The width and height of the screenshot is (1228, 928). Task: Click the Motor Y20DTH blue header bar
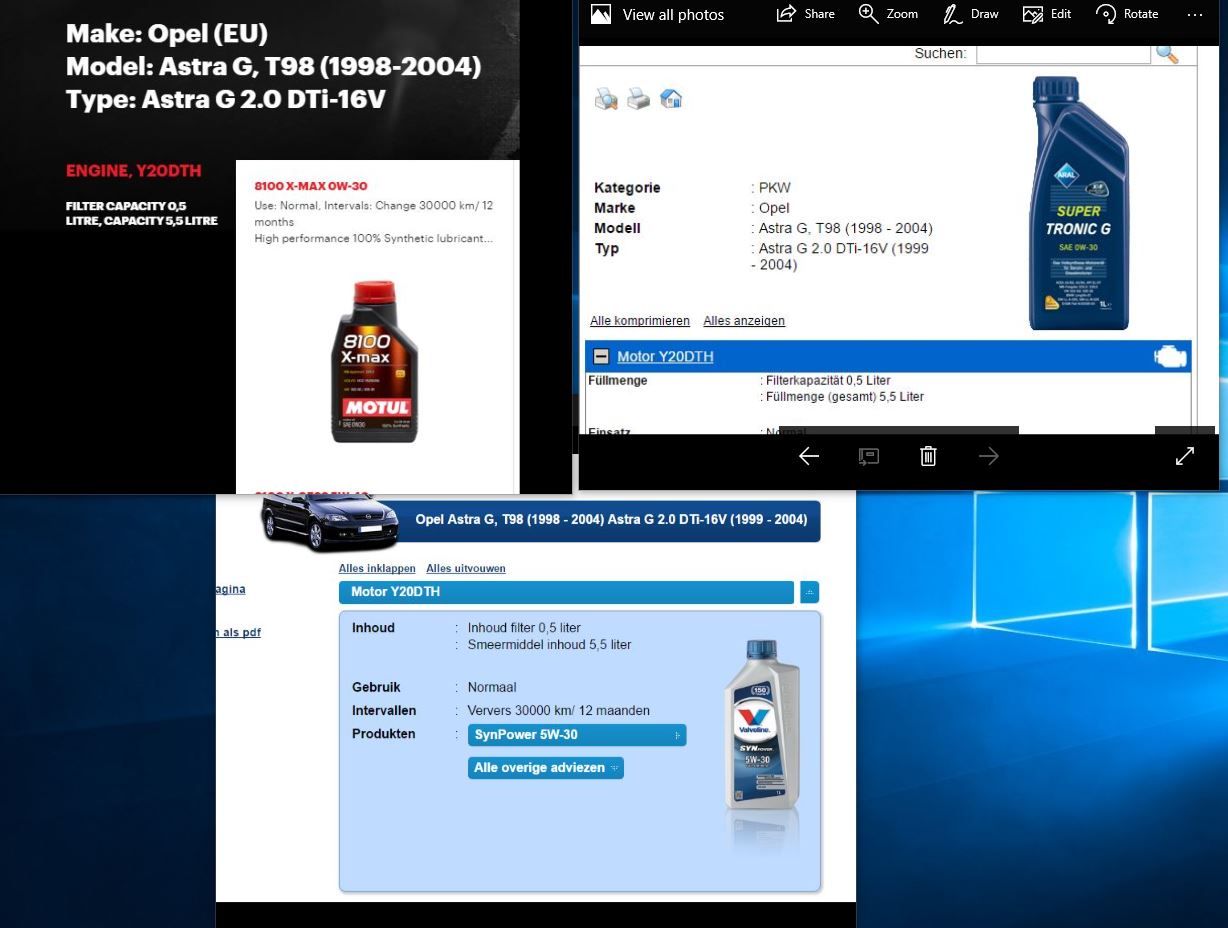(566, 592)
